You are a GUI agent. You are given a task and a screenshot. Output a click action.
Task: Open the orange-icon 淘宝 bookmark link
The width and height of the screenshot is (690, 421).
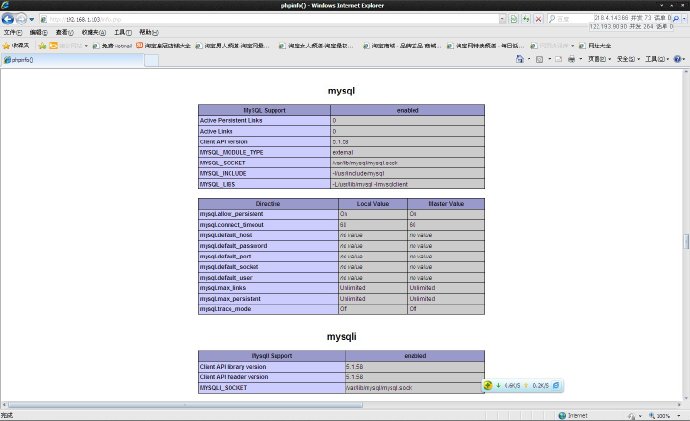pyautogui.click(x=163, y=46)
